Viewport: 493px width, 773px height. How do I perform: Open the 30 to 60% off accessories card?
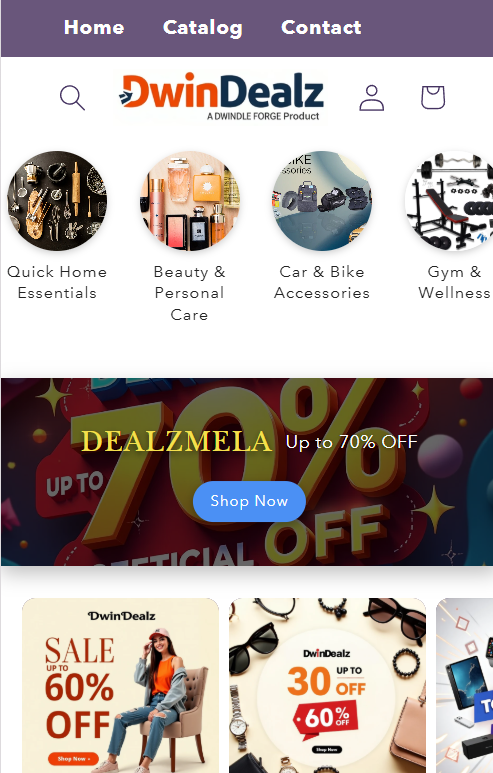click(x=327, y=685)
